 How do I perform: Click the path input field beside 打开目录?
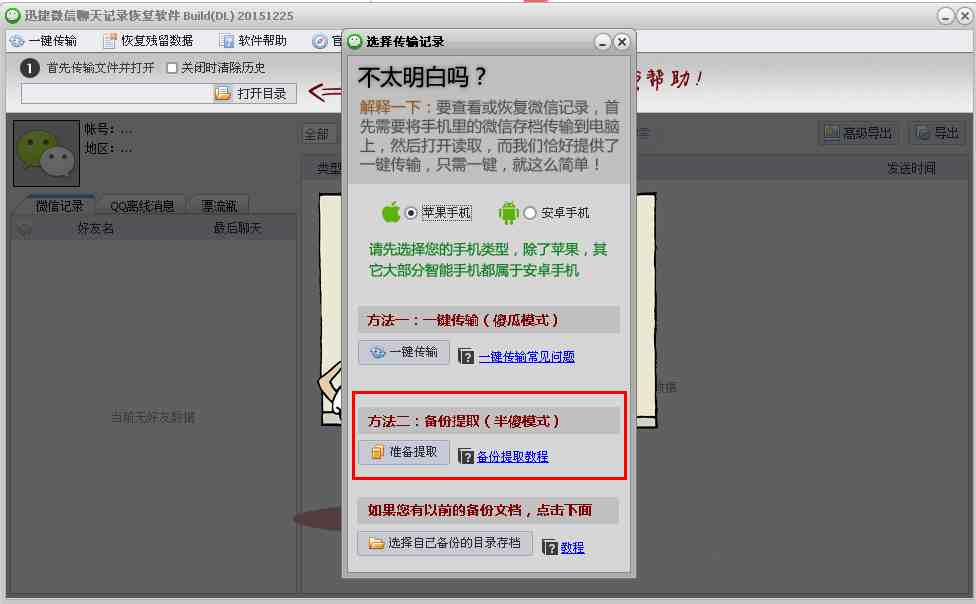116,93
